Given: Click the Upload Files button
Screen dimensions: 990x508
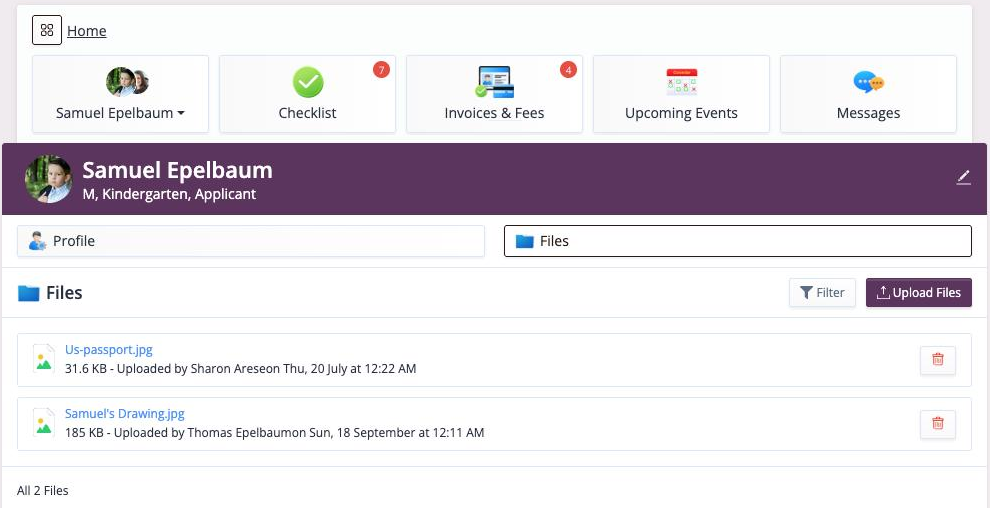Looking at the screenshot, I should 919,293.
